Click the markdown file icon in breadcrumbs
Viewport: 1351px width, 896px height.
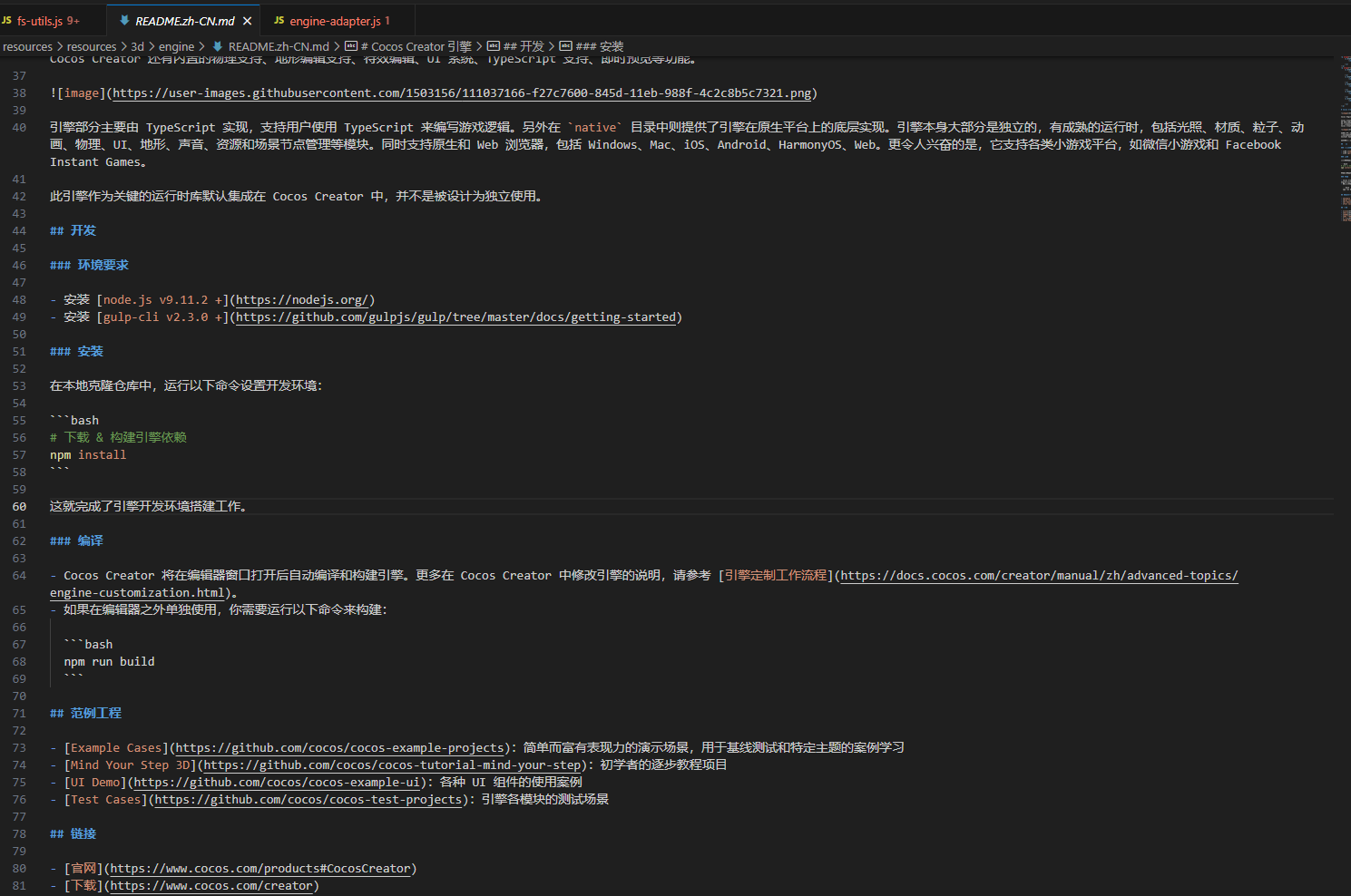tap(218, 46)
